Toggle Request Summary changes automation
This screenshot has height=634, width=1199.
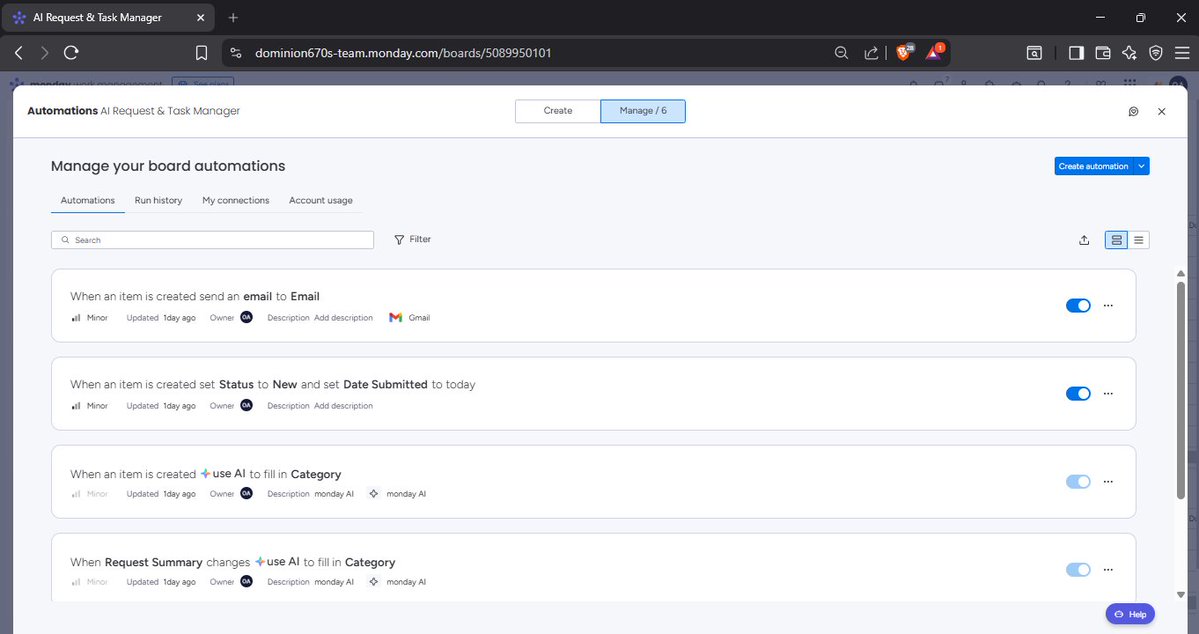click(x=1078, y=570)
